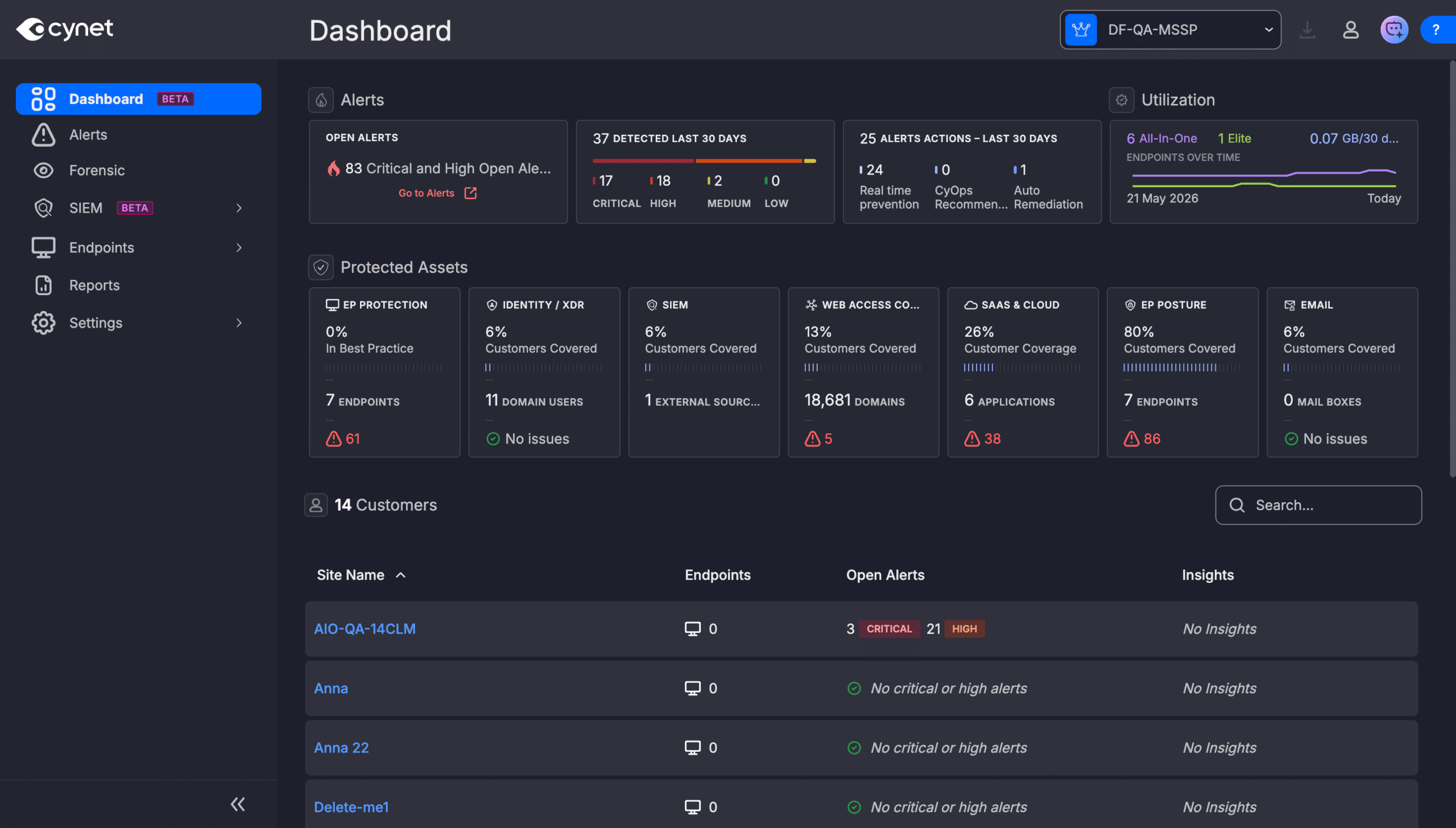Click the endpoints over time chart line
The height and width of the screenshot is (828, 1456).
[1264, 178]
